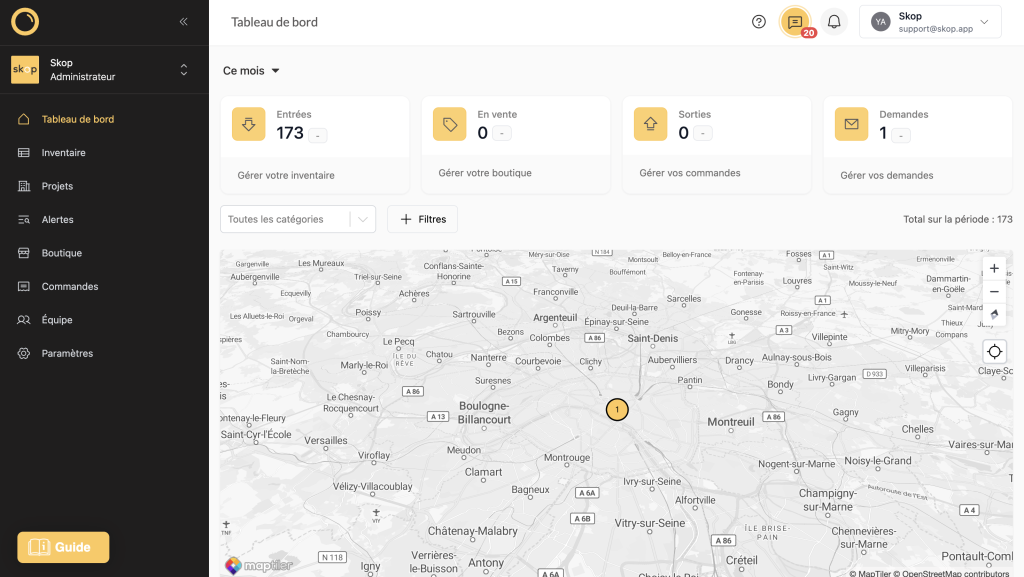
Task: Click the Filtres button
Action: (x=422, y=220)
